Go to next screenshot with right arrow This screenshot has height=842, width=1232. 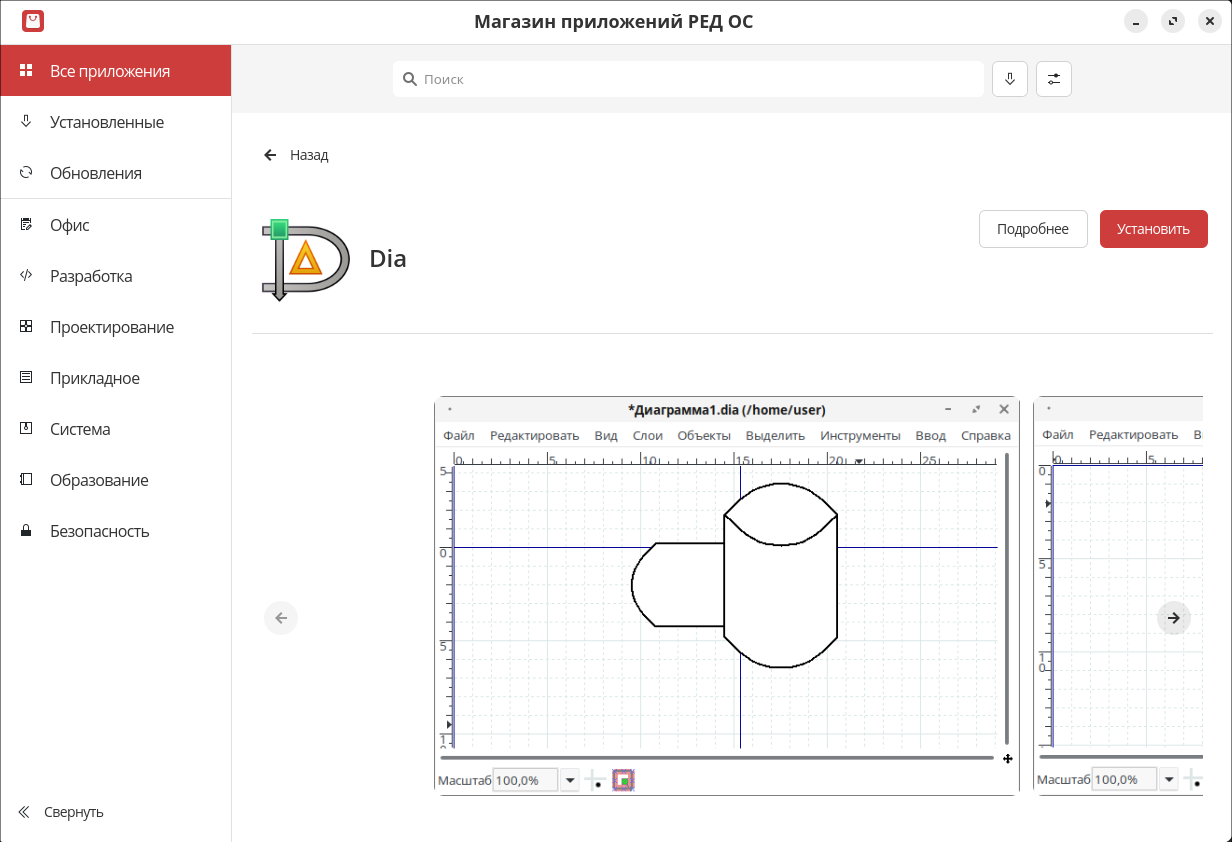[x=1174, y=618]
